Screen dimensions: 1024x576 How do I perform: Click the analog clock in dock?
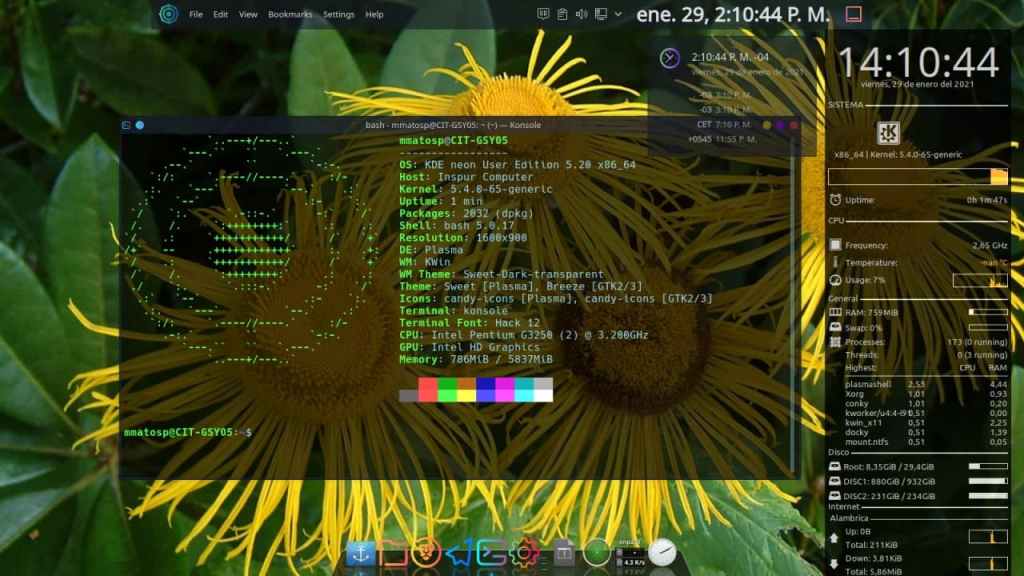click(x=662, y=552)
